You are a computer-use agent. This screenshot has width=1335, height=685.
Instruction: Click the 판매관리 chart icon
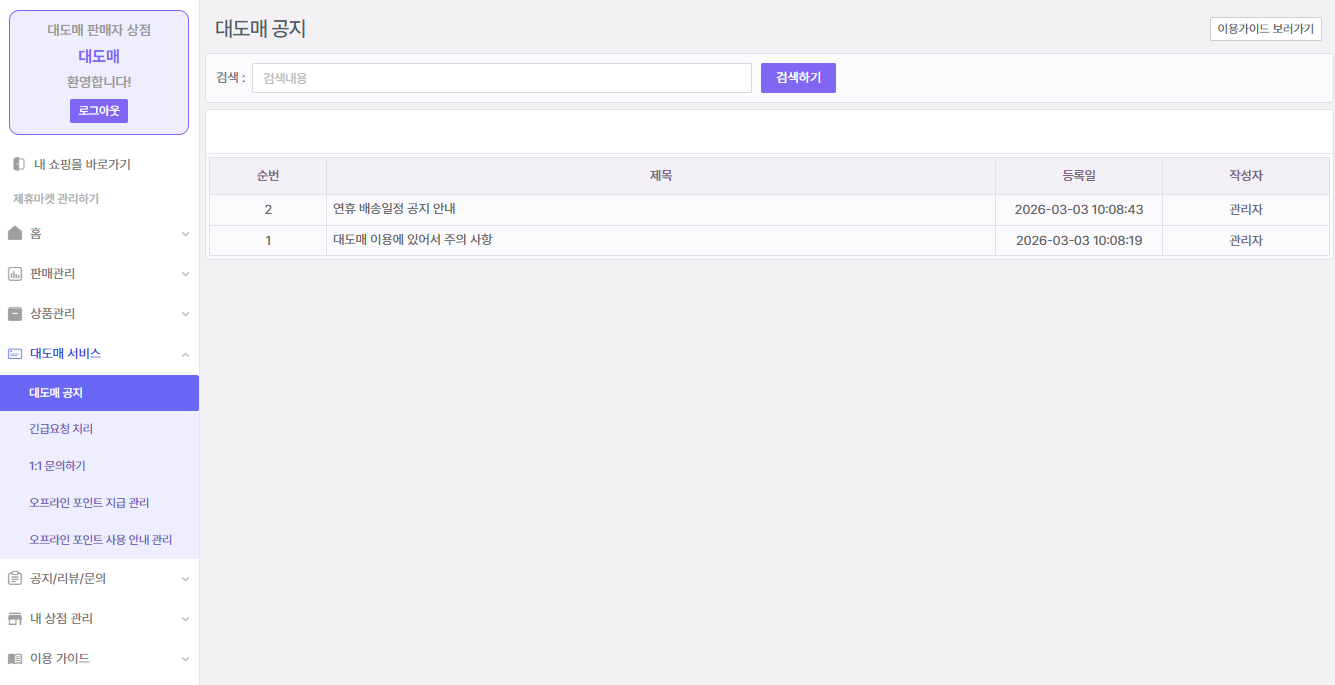(15, 274)
